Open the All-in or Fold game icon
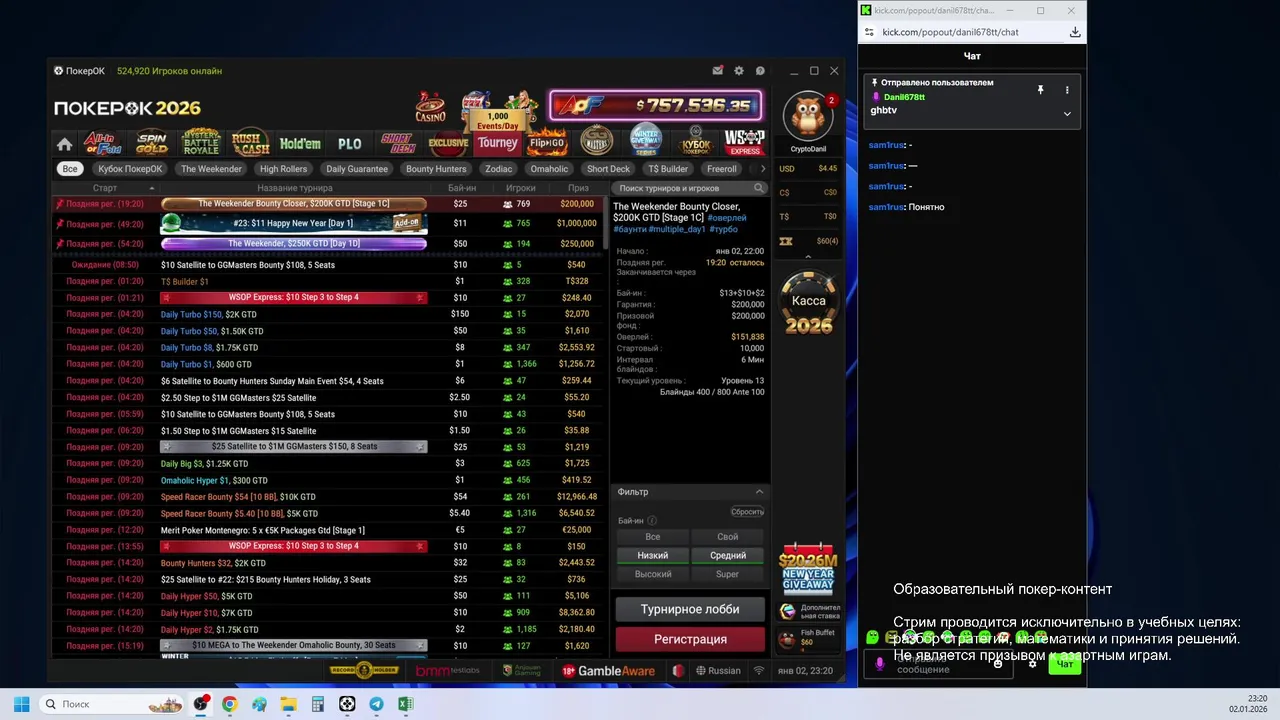This screenshot has width=1280, height=720. tap(103, 143)
